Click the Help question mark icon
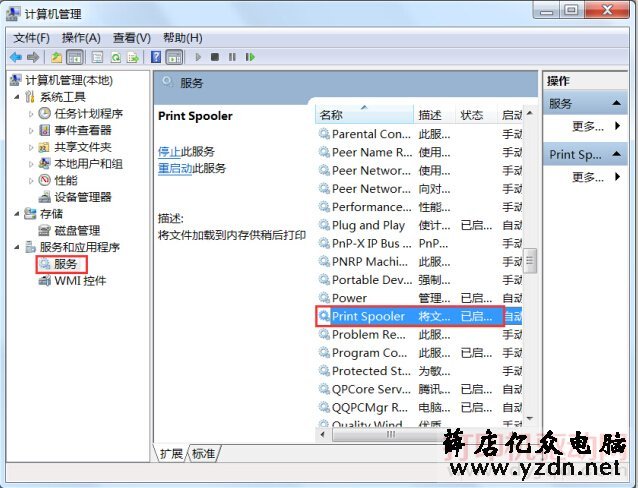Screen dimensions: 638x488 click(156, 57)
